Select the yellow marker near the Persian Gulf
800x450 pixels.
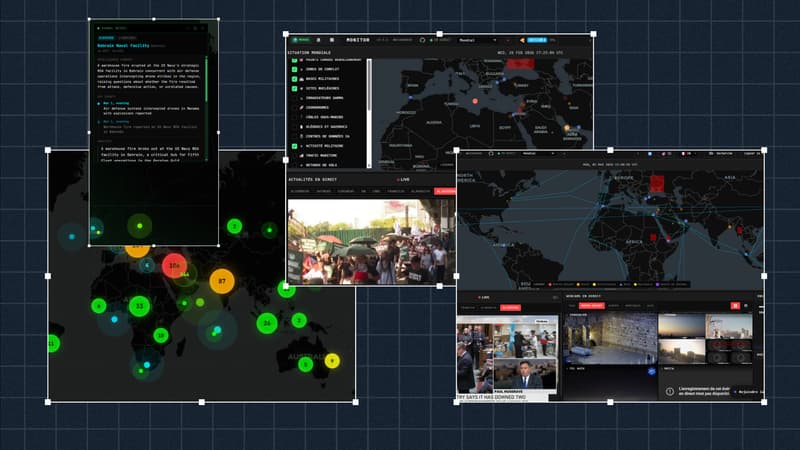pos(566,128)
